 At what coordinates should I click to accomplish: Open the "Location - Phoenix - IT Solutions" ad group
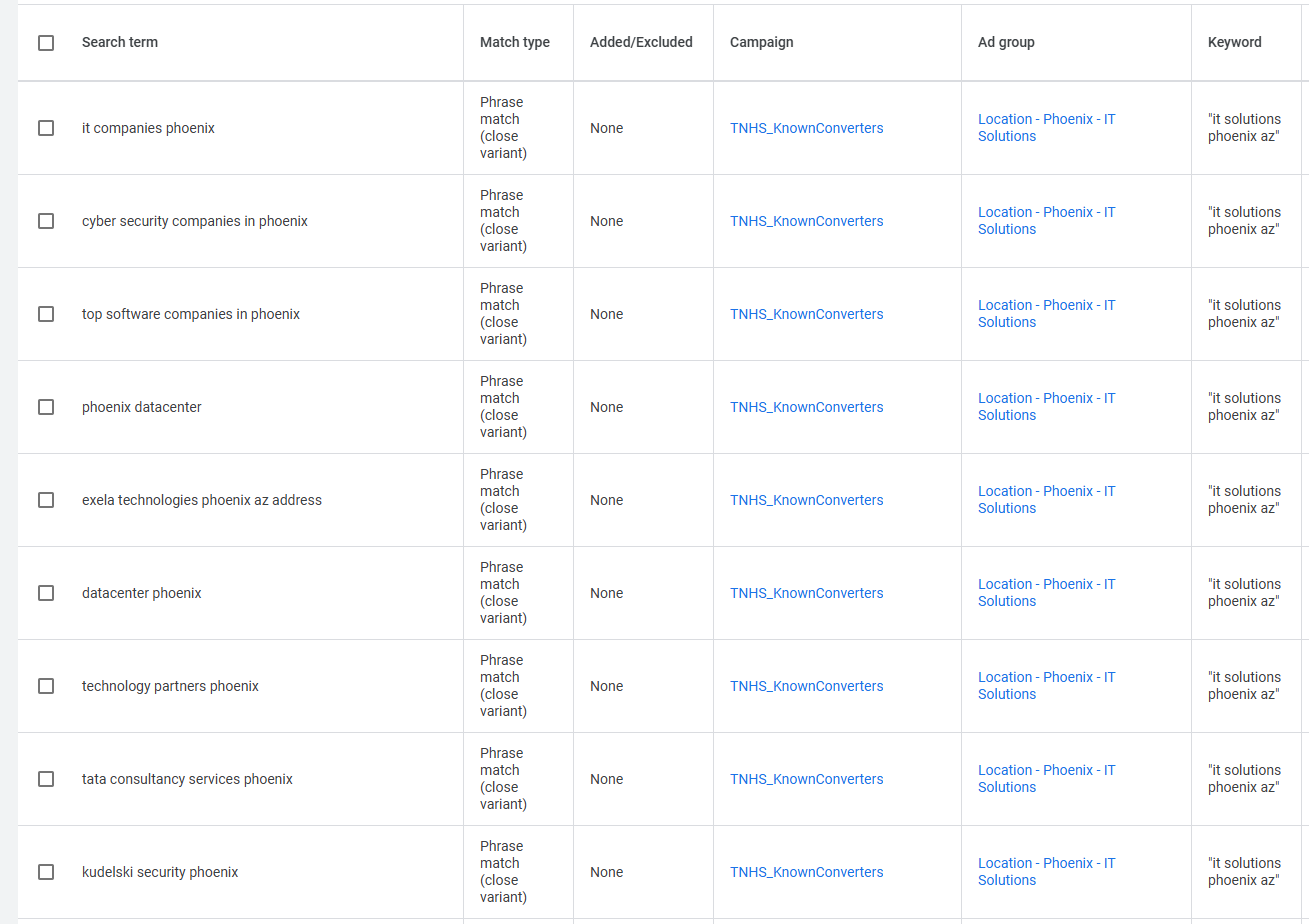1046,127
